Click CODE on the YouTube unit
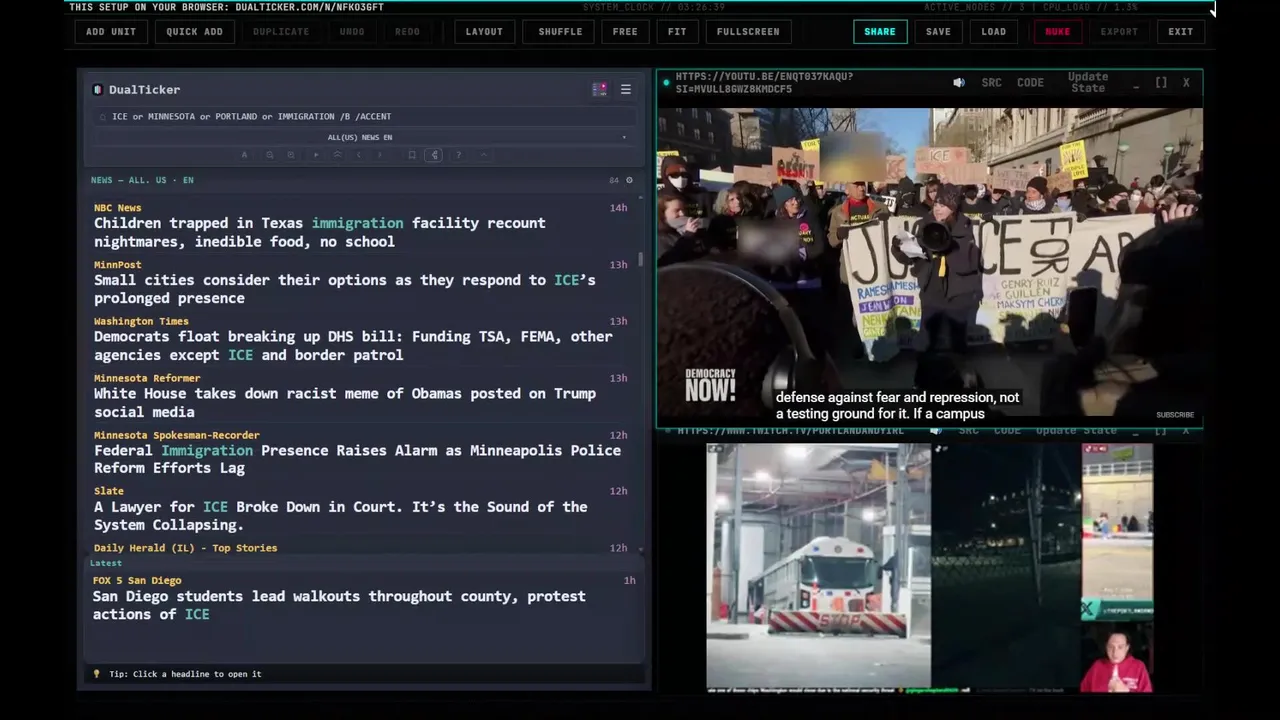 coord(1030,83)
